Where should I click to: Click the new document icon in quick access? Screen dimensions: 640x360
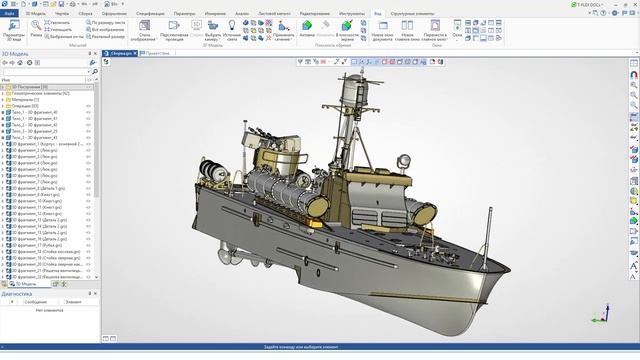tap(23, 4)
